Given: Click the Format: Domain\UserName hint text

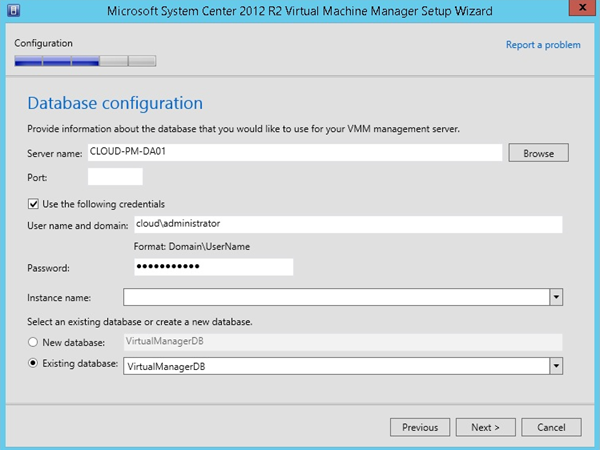Looking at the screenshot, I should click(192, 246).
